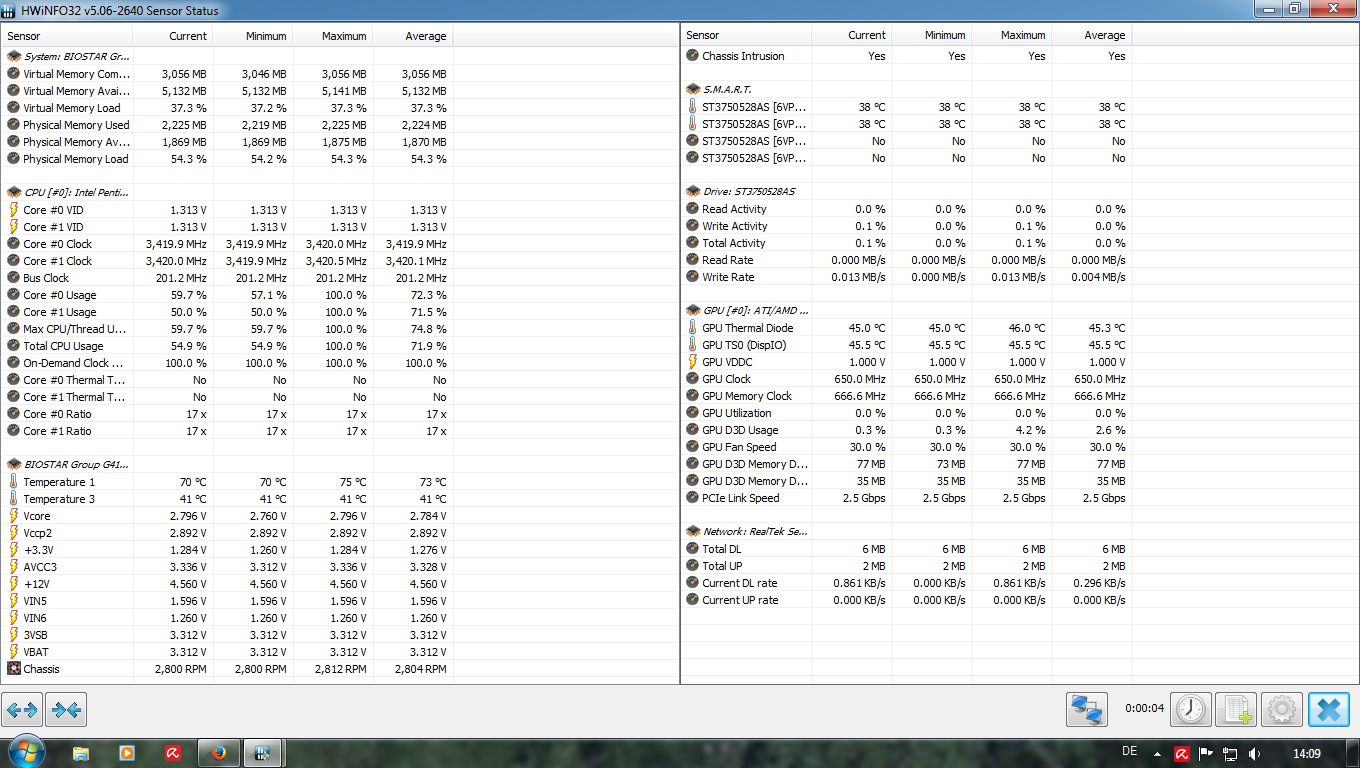Click the Minimum column header in right pane

coord(932,36)
